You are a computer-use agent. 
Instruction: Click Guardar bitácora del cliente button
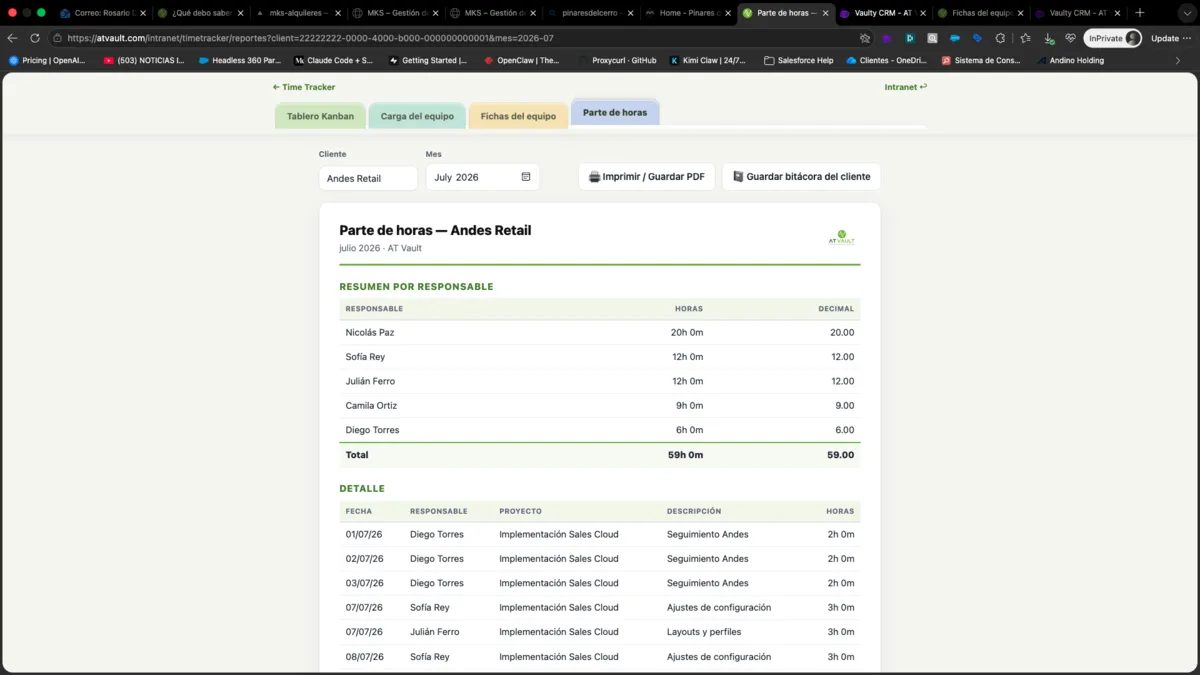[801, 177]
